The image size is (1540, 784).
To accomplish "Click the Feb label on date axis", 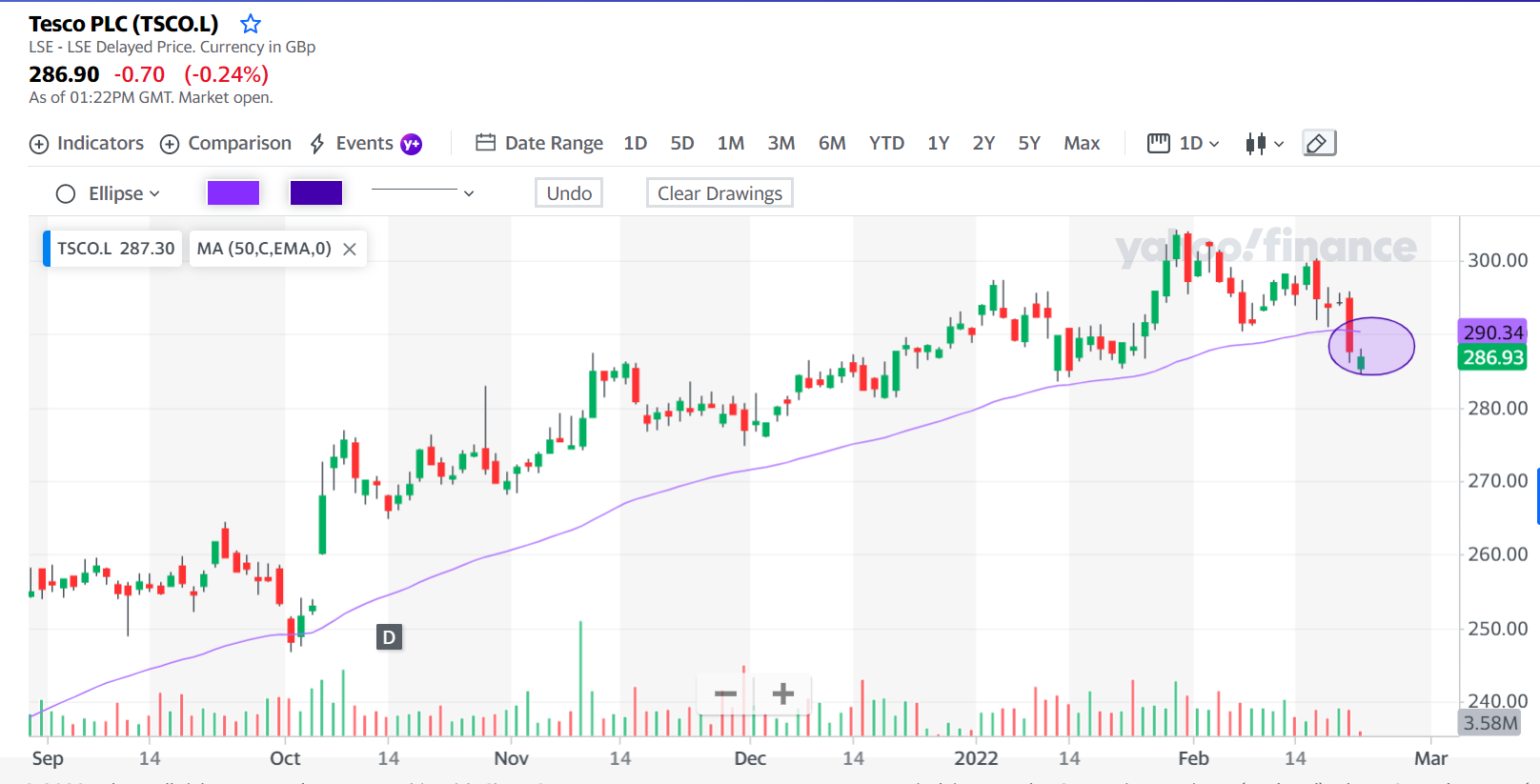I will click(1193, 758).
